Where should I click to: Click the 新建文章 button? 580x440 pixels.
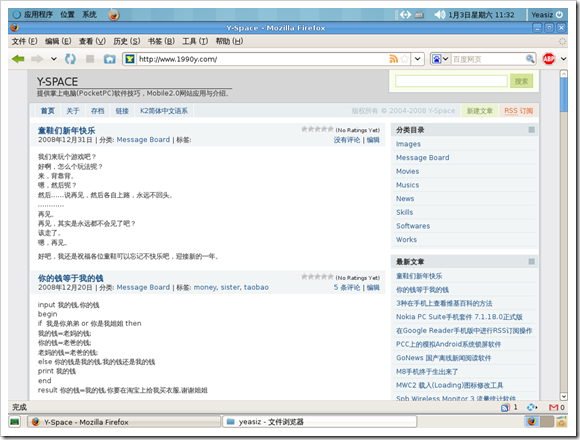coord(479,111)
